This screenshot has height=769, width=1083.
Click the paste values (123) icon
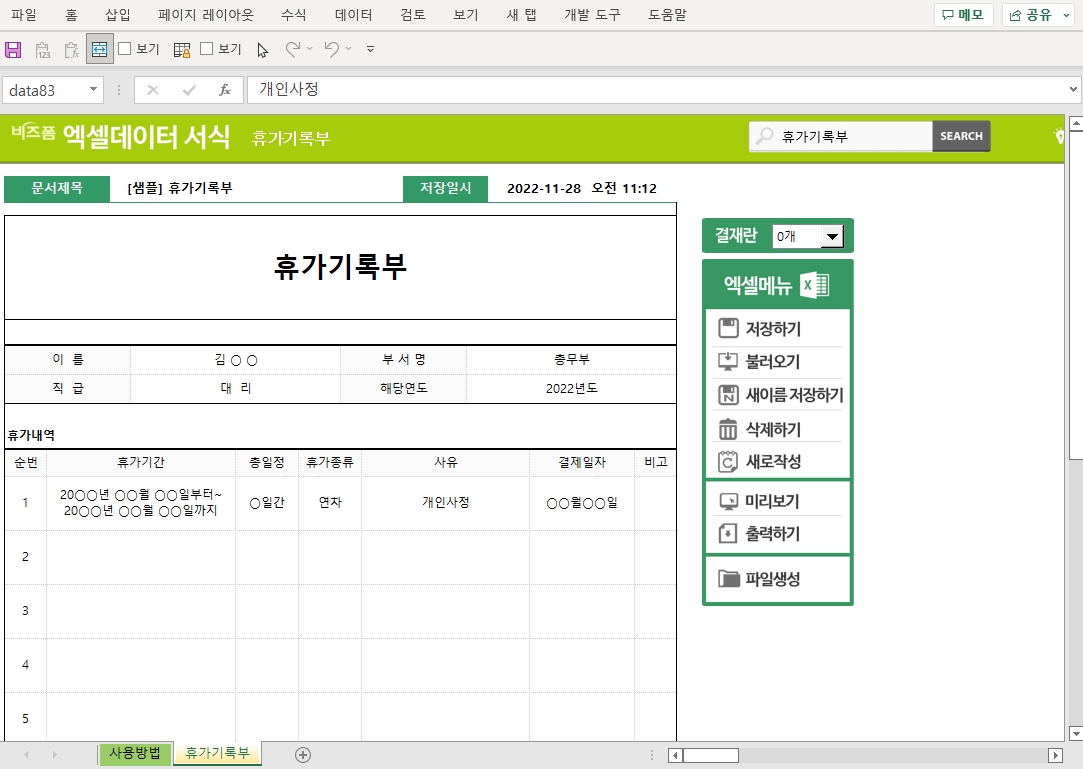pyautogui.click(x=43, y=49)
